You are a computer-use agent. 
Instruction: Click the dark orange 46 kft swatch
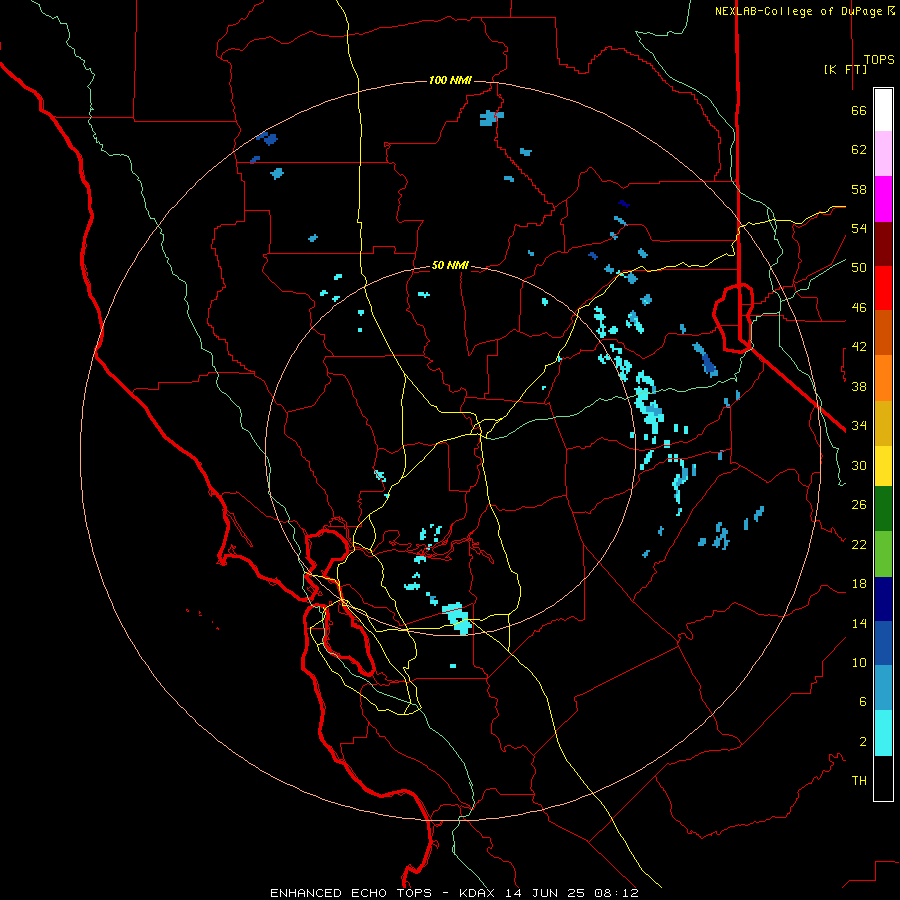883,332
